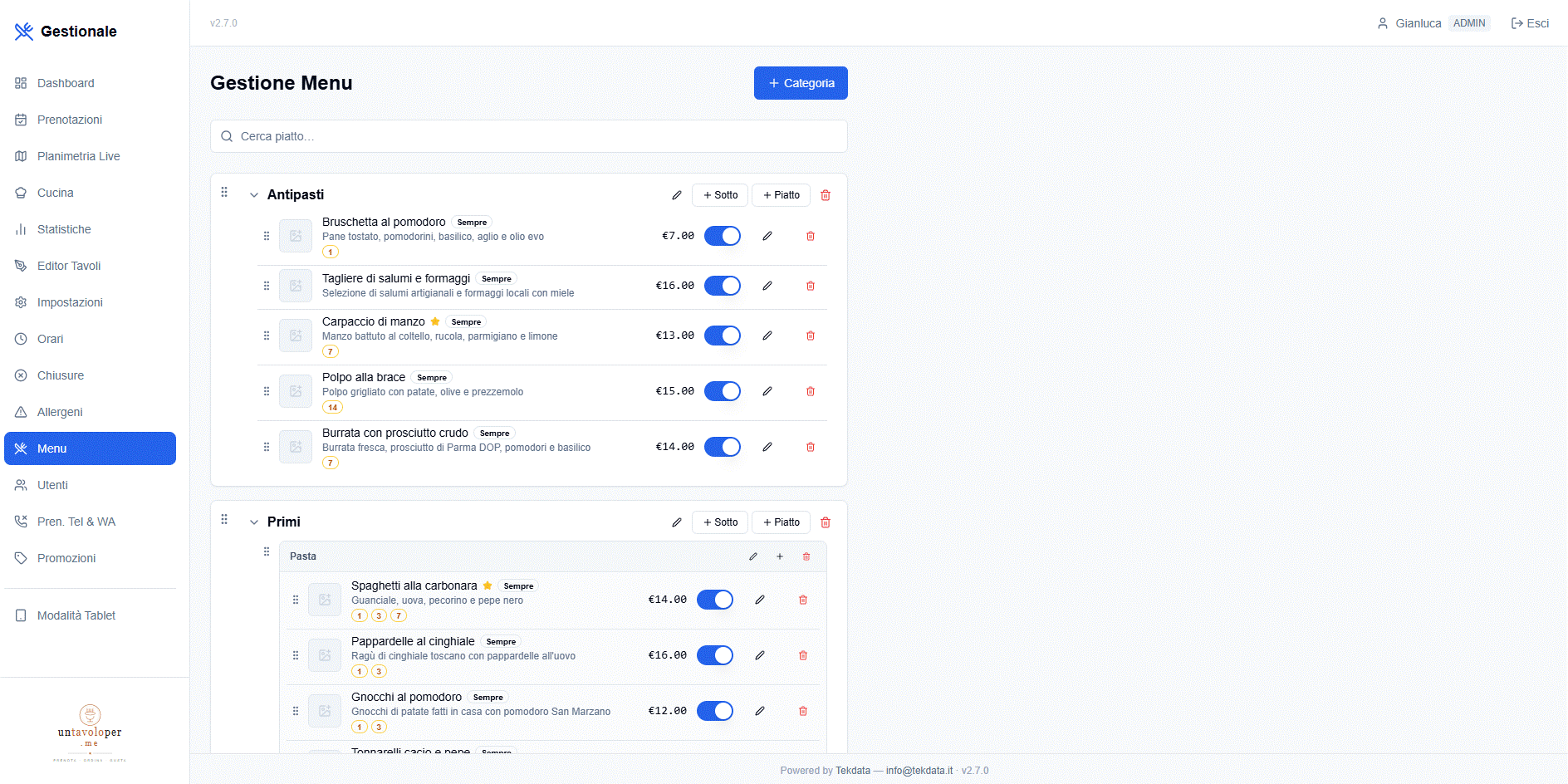Delete the Antipasti category
1568x784 pixels.
pos(826,195)
